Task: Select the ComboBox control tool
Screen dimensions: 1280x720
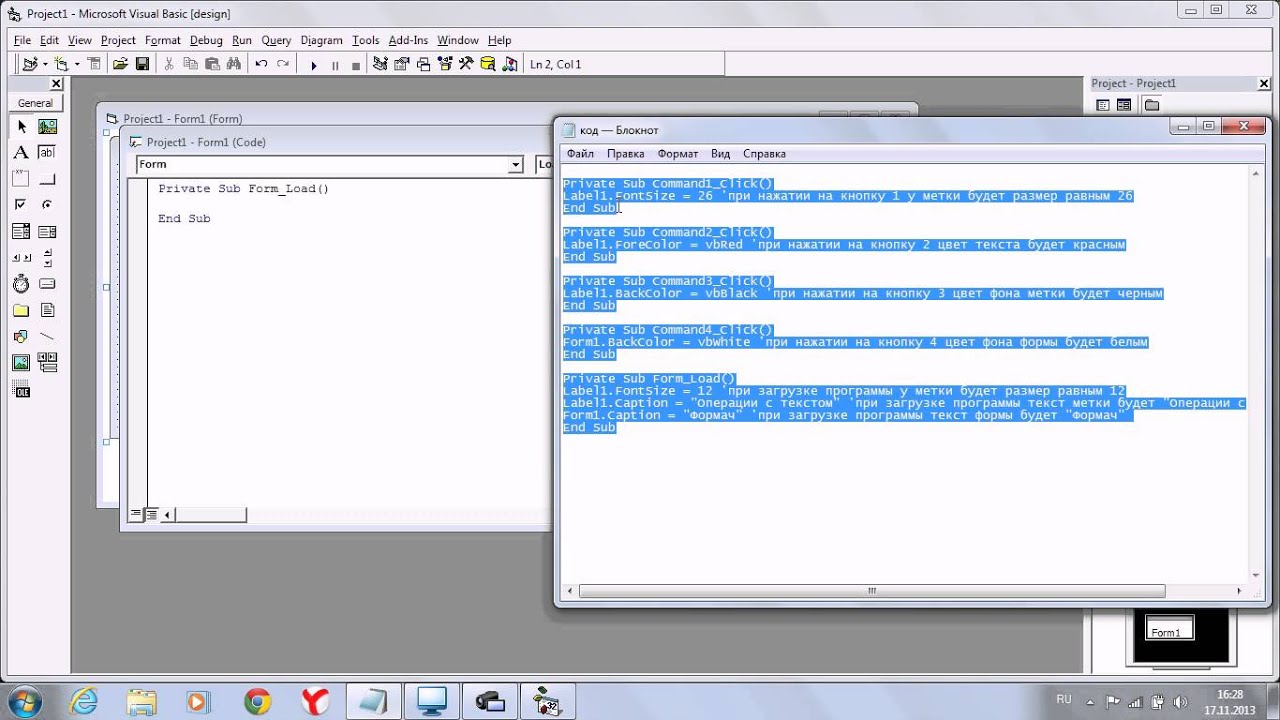Action: tap(21, 232)
